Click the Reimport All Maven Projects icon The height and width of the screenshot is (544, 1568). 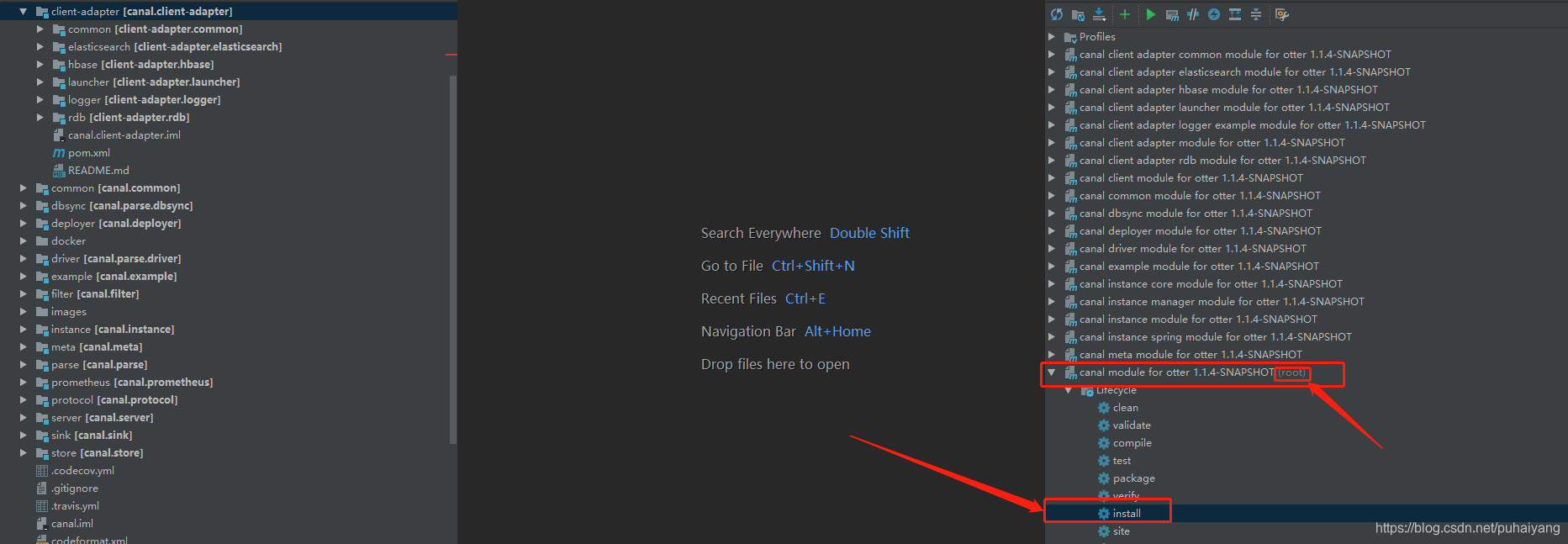pos(1057,14)
